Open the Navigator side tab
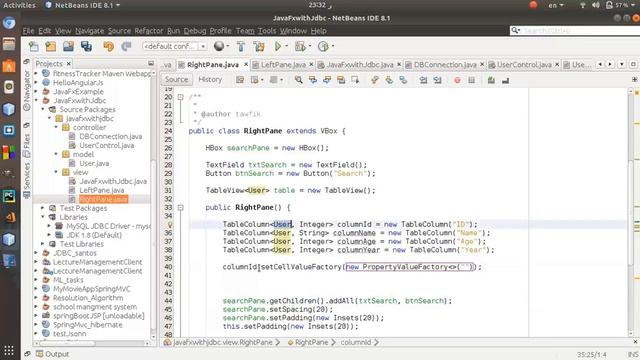The height and width of the screenshot is (360, 640). tap(27, 91)
